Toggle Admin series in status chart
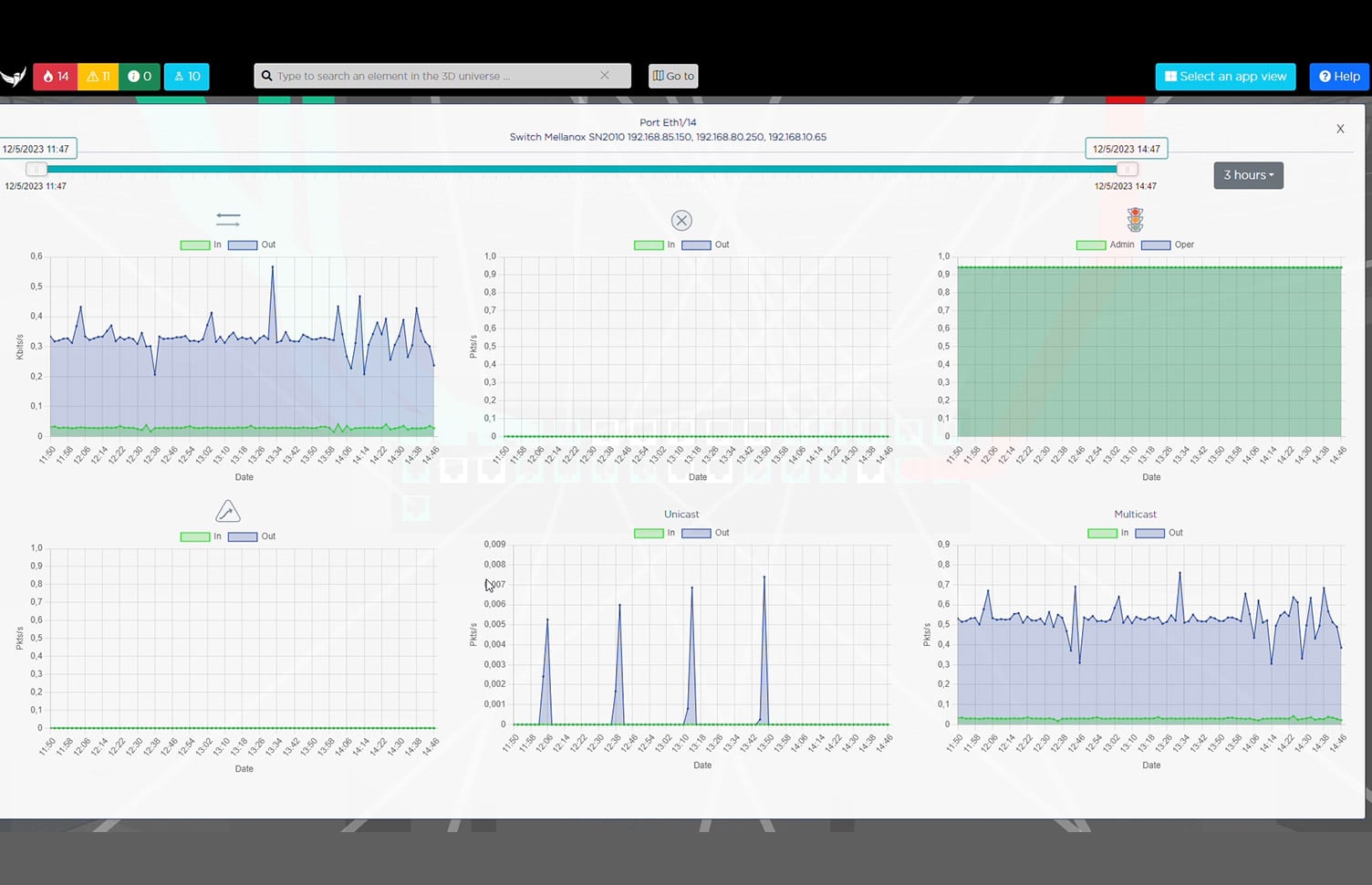This screenshot has height=885, width=1372. click(x=1106, y=245)
